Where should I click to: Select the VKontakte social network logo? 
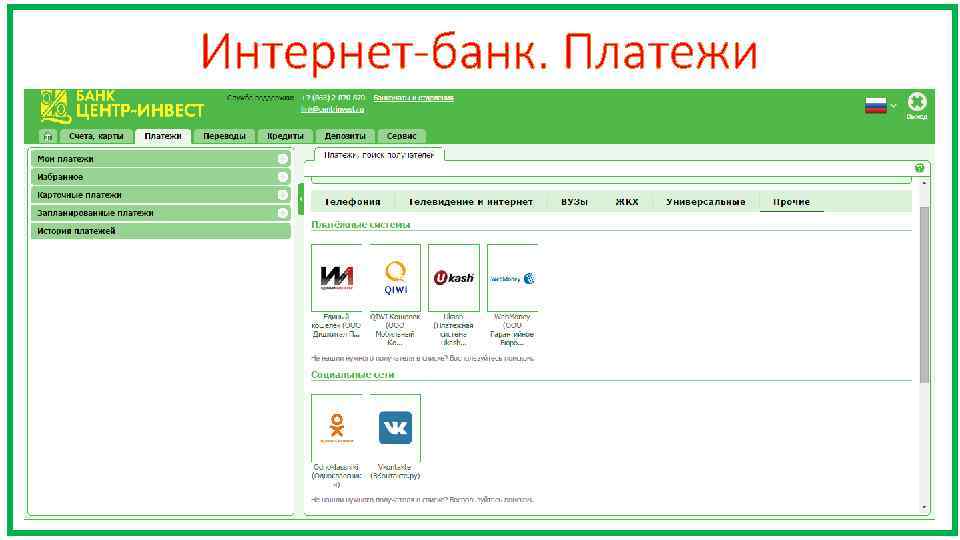396,428
